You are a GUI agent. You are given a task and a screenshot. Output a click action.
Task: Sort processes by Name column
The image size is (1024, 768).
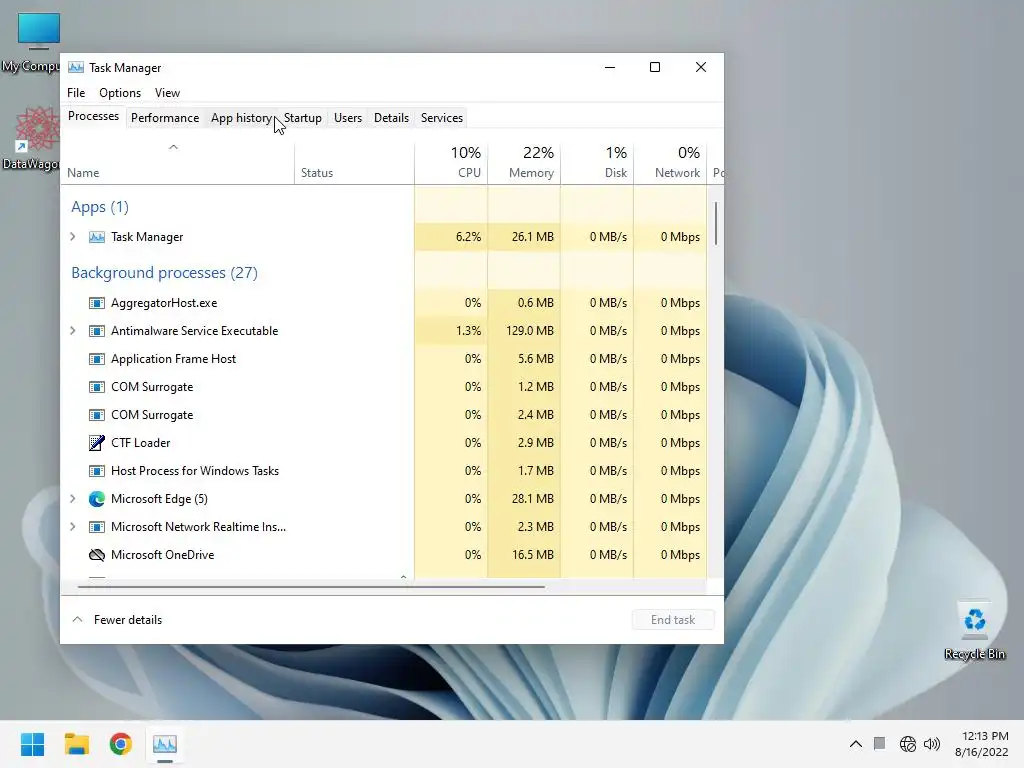(178, 163)
